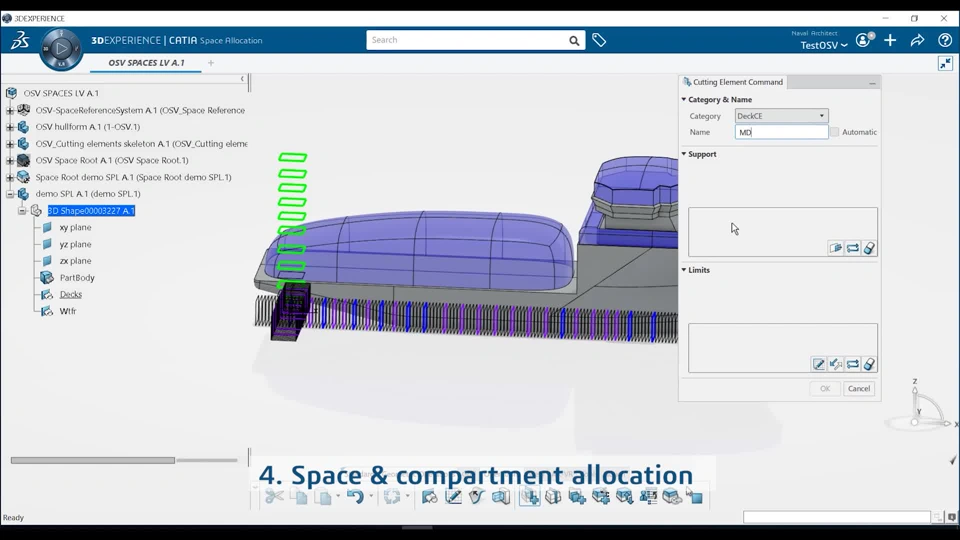Add a new tab with plus
Image resolution: width=960 pixels, height=540 pixels.
[211, 62]
